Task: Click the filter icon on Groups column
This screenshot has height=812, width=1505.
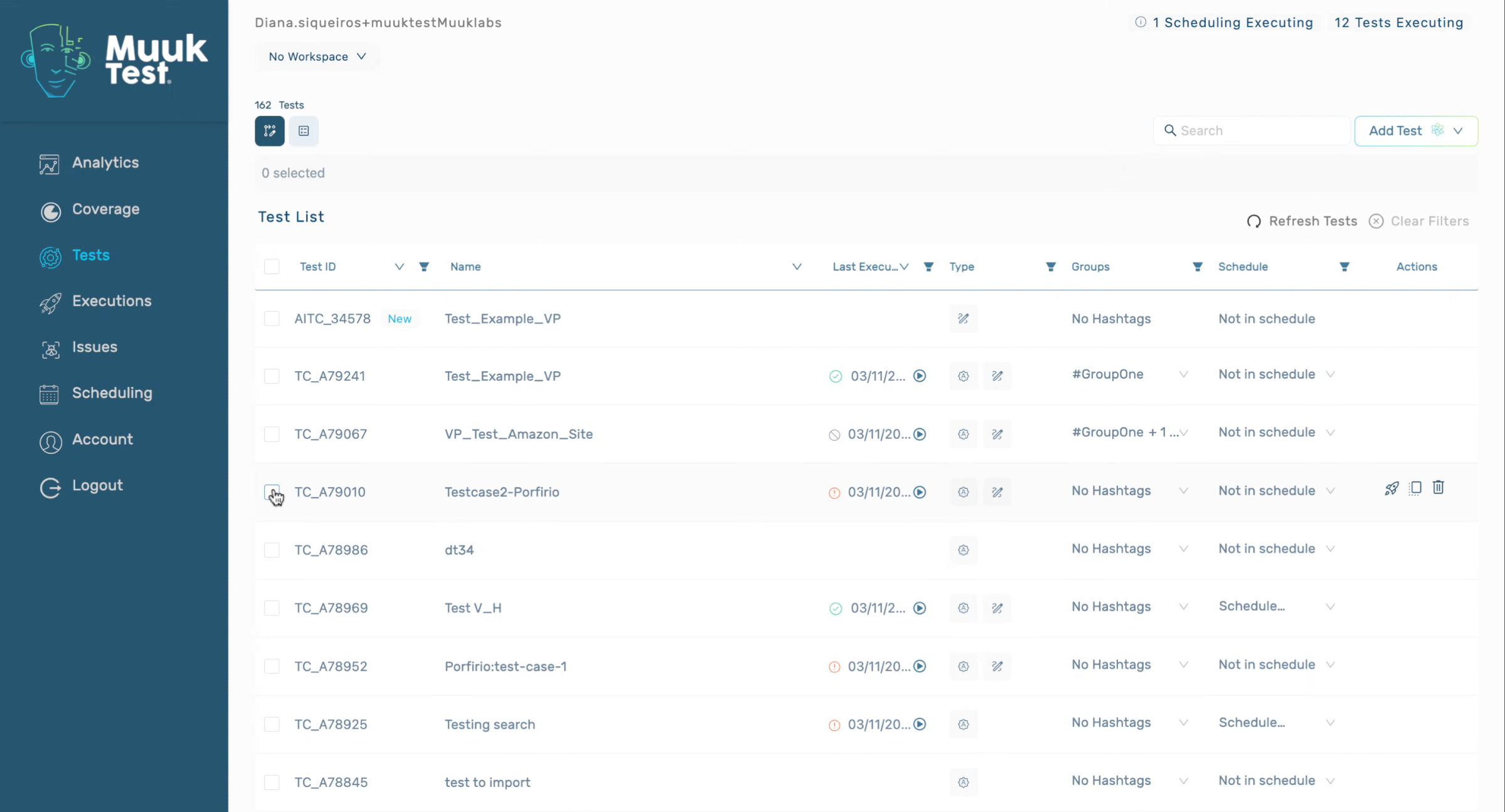Action: tap(1198, 267)
